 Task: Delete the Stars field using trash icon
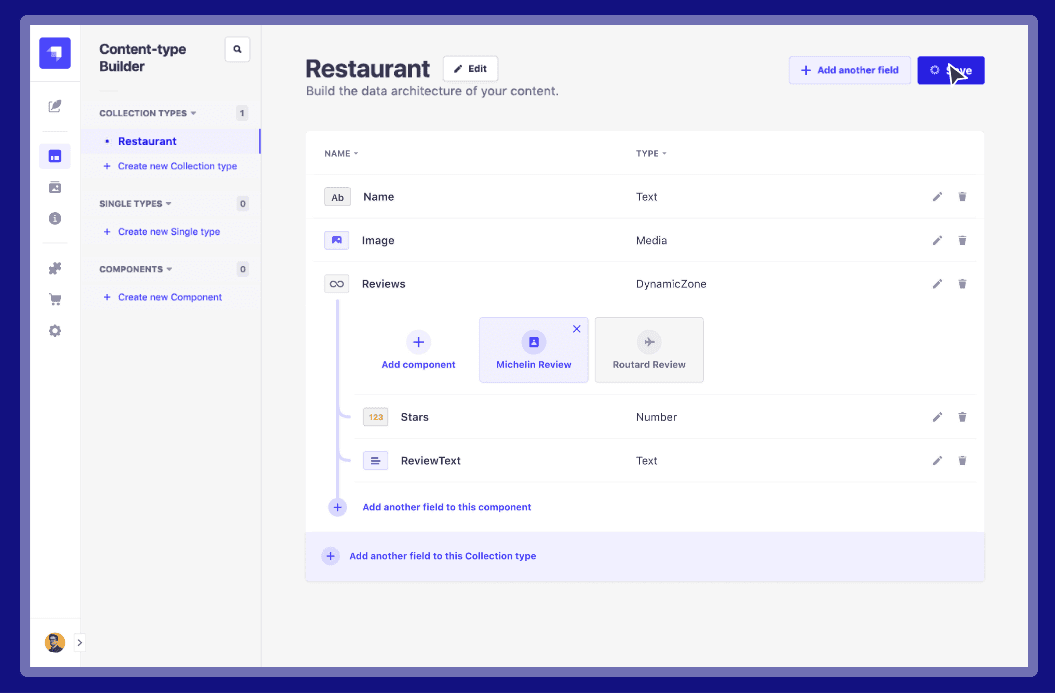click(962, 417)
